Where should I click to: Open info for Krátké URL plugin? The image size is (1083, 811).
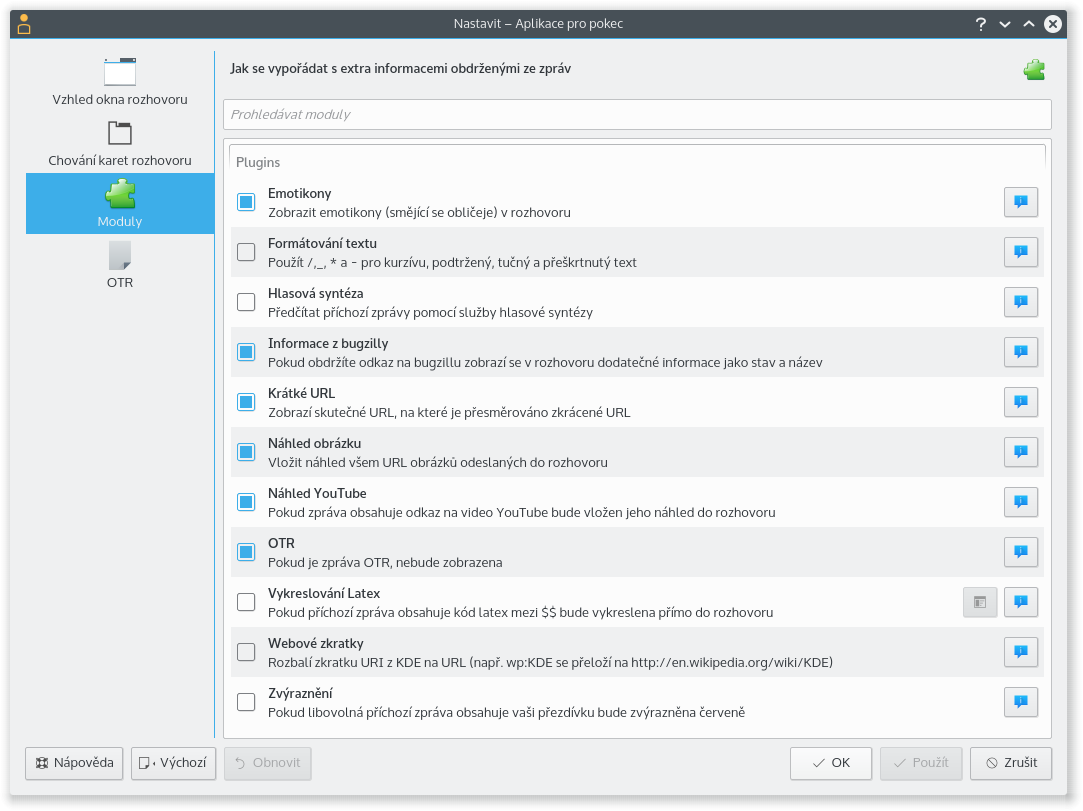coord(1020,401)
